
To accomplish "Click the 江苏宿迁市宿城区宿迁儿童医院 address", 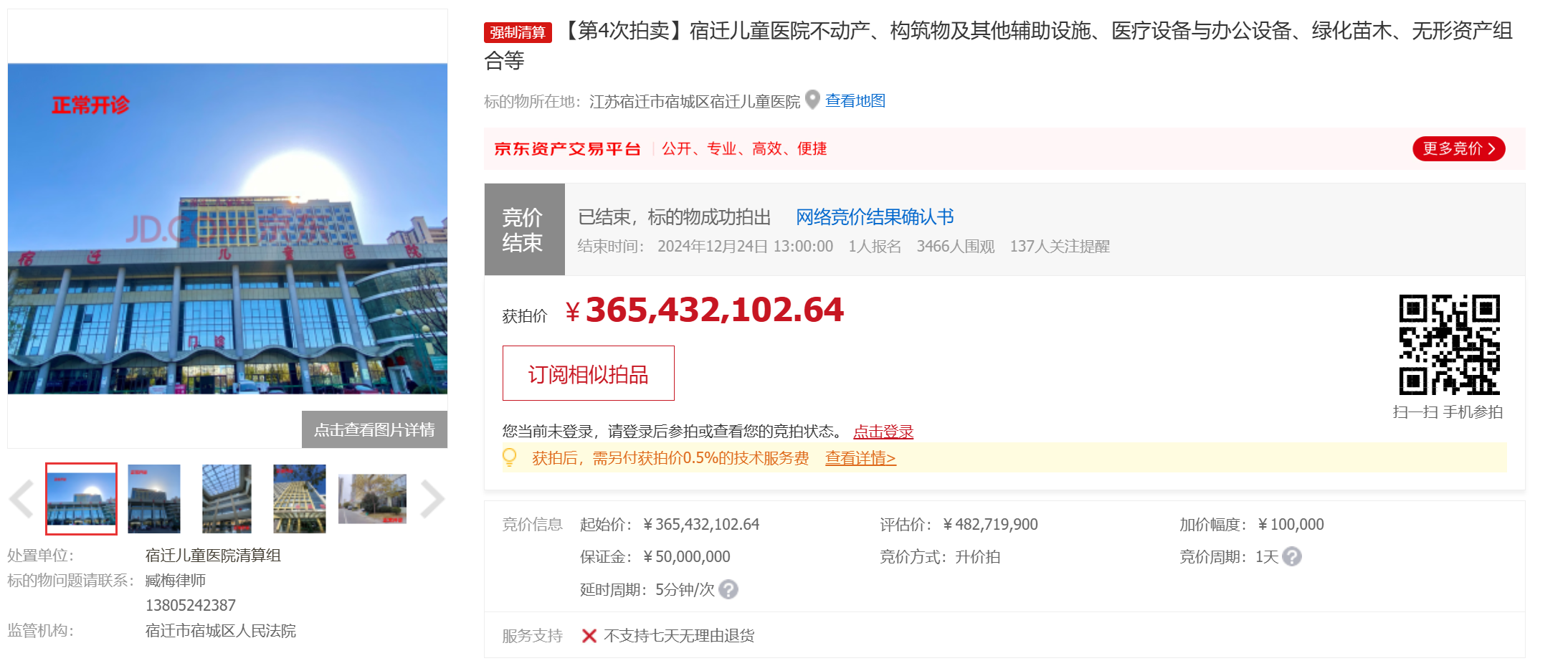I will (695, 101).
